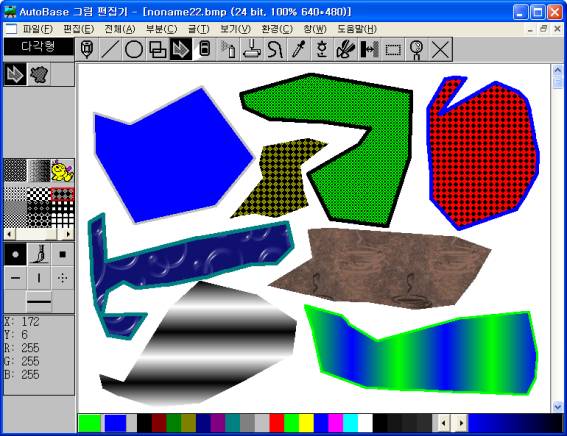Switch to the filled blob polygon mode
Screen dimensions: 567x436
pos(39,74)
